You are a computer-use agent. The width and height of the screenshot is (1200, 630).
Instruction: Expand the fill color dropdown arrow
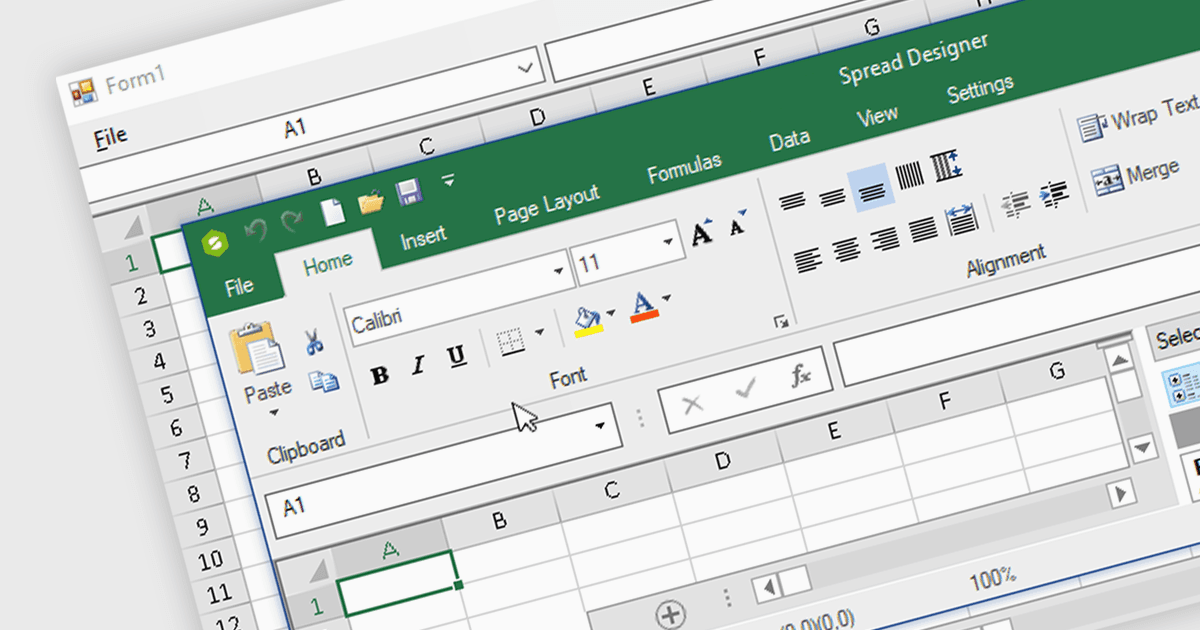click(x=611, y=313)
